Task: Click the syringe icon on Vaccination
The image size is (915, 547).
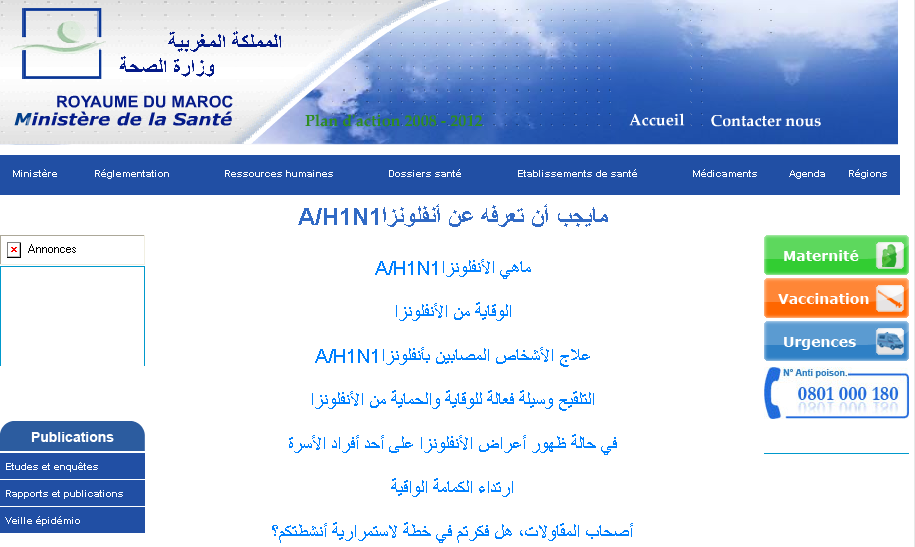Action: (x=889, y=298)
